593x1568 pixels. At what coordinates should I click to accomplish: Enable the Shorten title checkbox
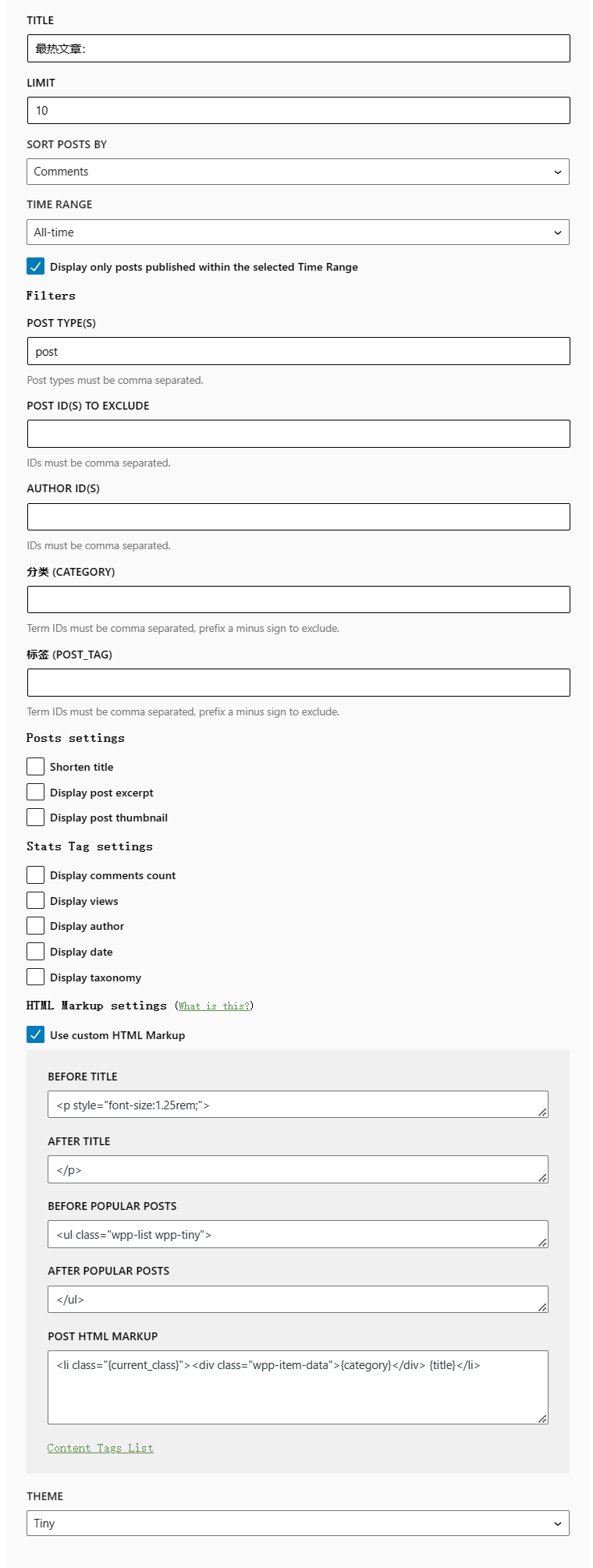coord(36,767)
